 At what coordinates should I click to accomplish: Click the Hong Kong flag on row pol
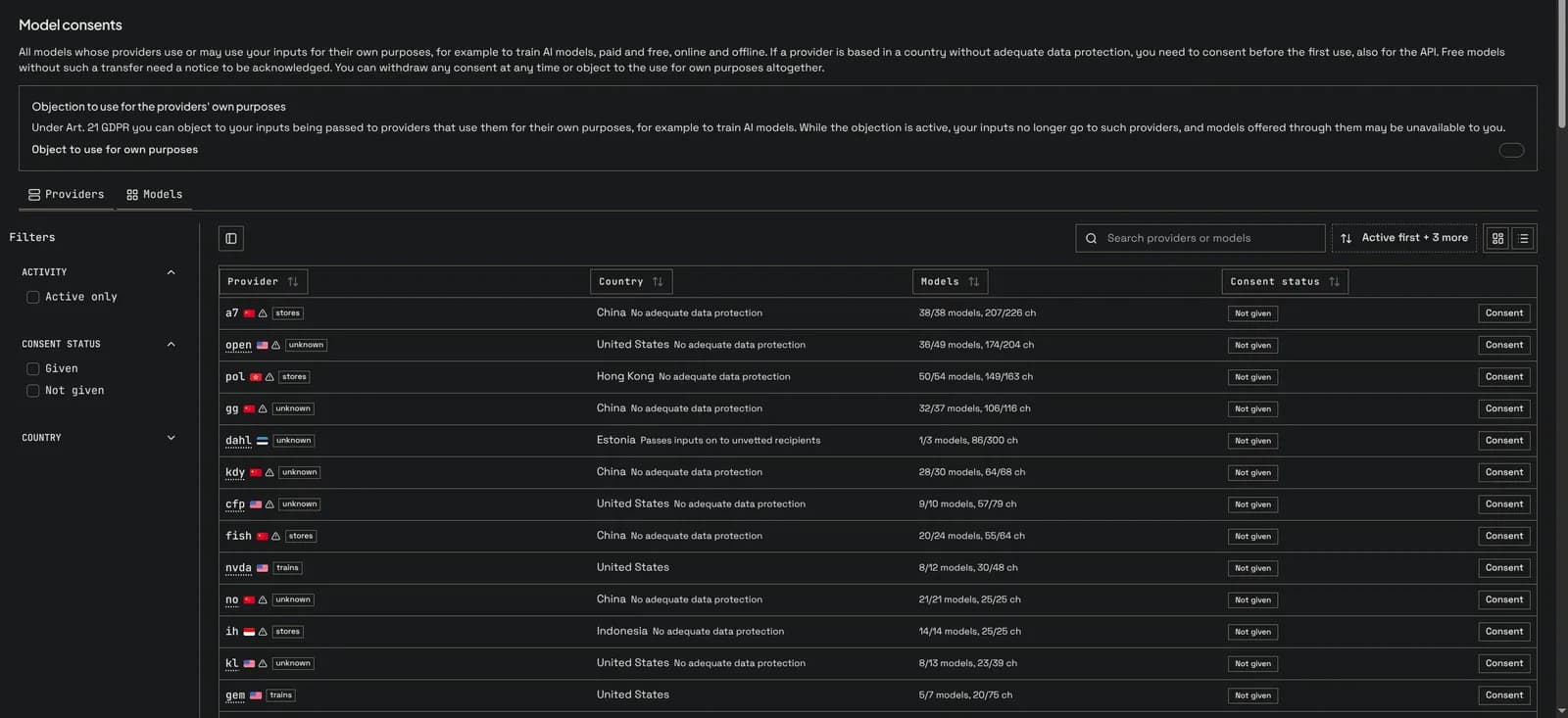pos(256,377)
